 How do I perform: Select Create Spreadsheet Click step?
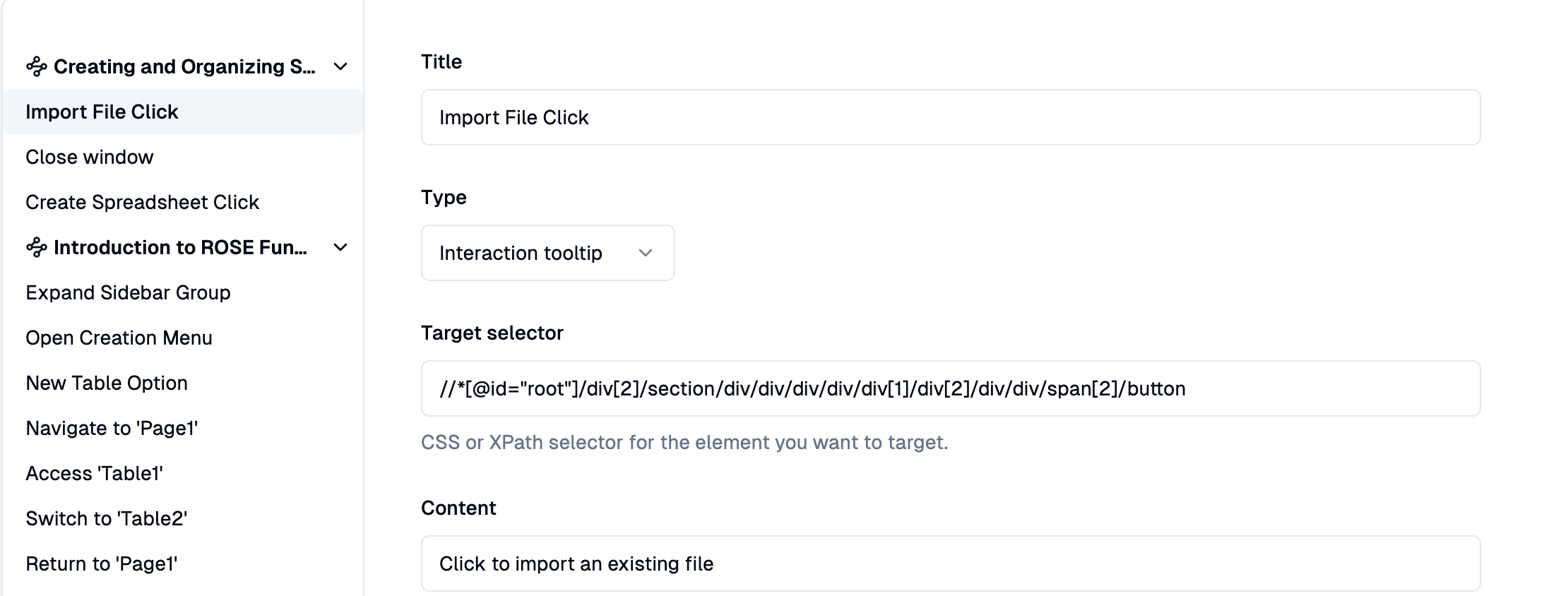tap(183, 202)
